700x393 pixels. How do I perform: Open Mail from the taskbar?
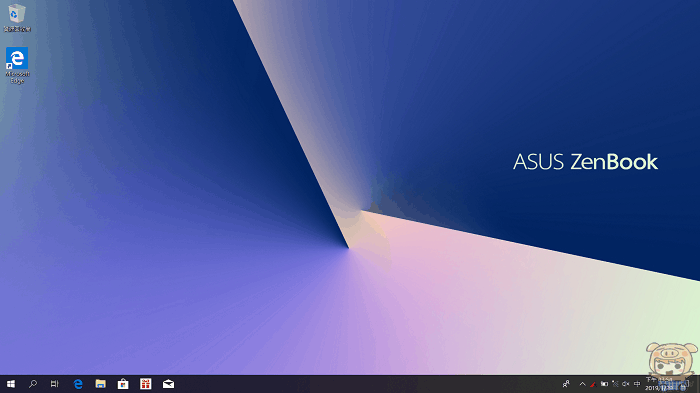pyautogui.click(x=168, y=384)
